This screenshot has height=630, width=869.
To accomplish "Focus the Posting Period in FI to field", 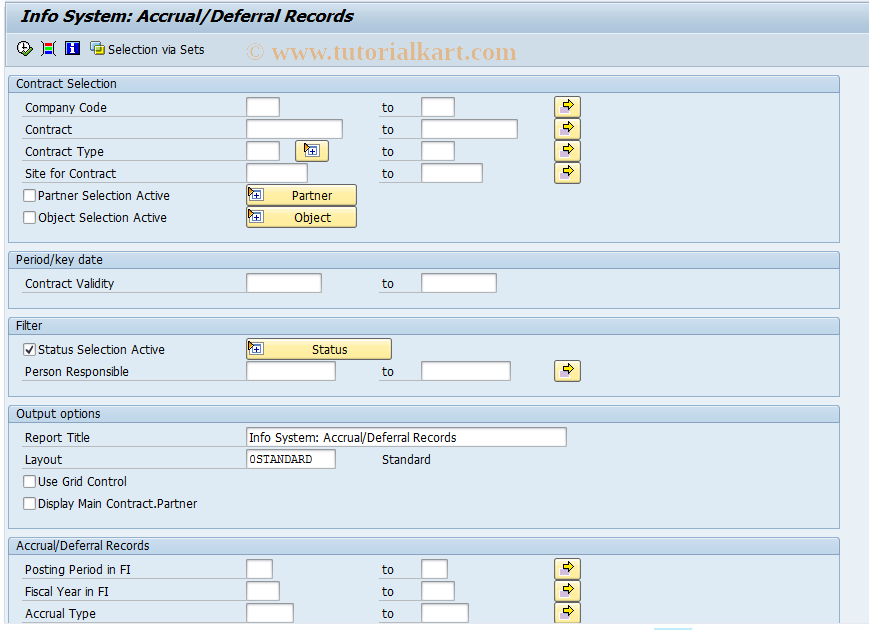I will pos(434,569).
